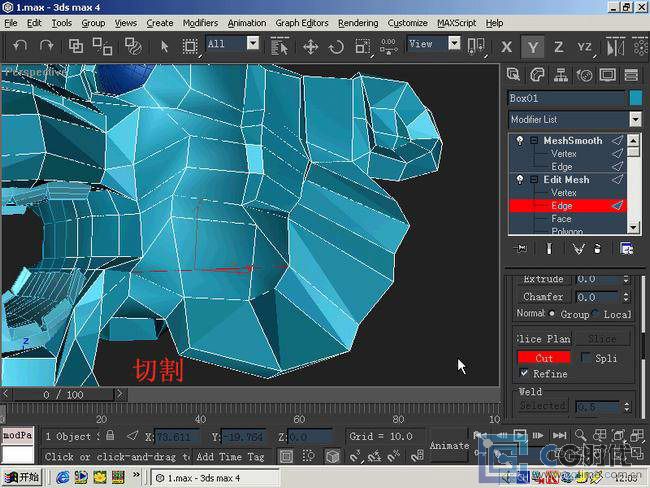This screenshot has height=488, width=650.
Task: Choose the Bind to Space Warp tool
Action: [133, 46]
